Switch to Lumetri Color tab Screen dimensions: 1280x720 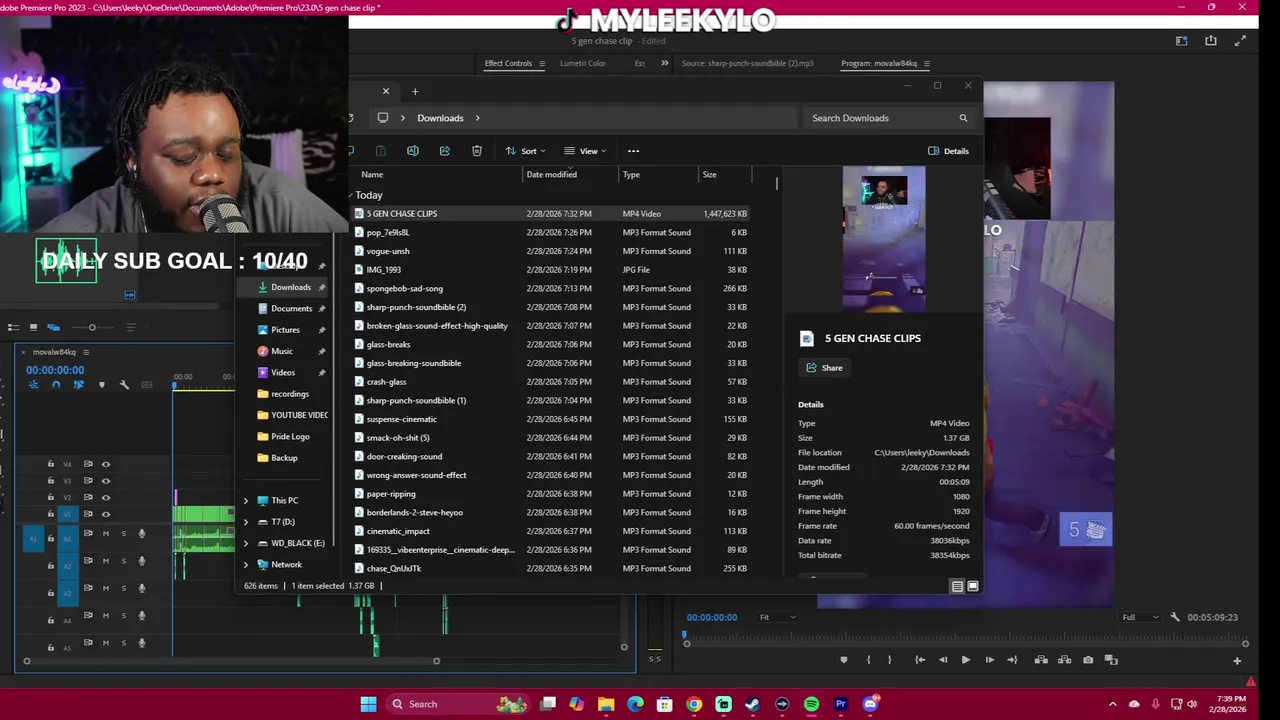point(582,63)
